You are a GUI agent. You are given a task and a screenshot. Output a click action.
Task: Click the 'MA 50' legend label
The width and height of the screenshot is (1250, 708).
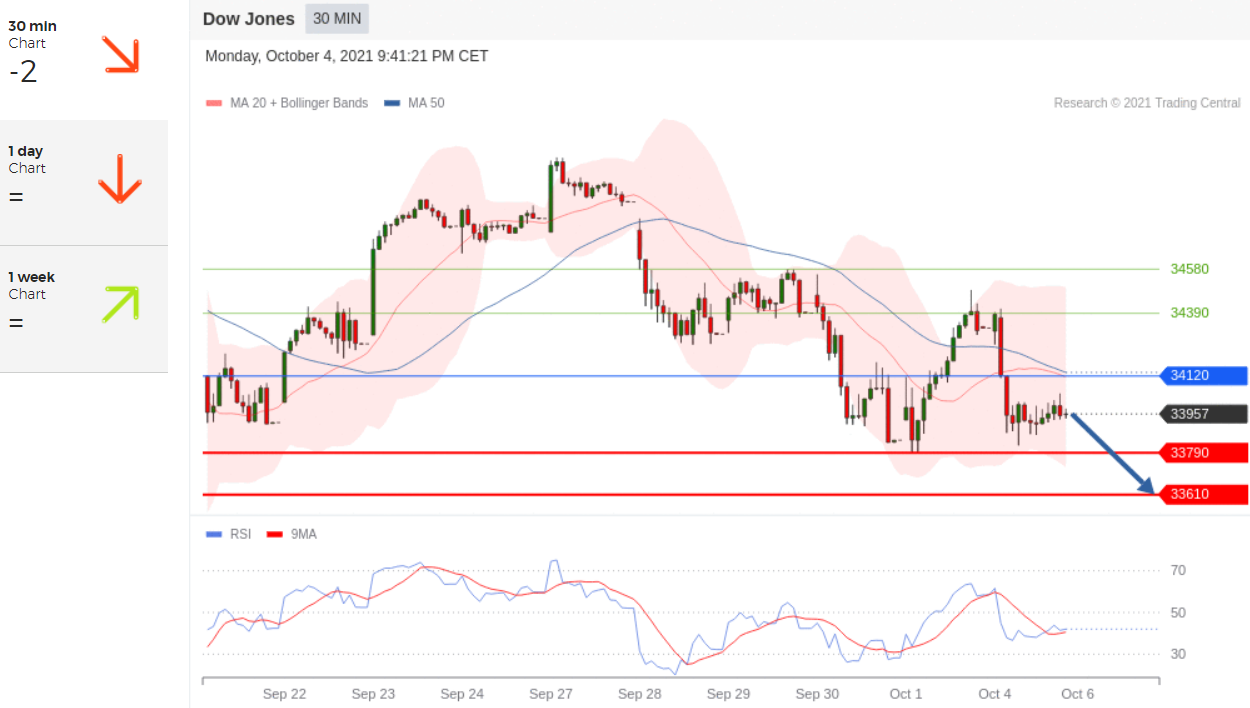(426, 103)
